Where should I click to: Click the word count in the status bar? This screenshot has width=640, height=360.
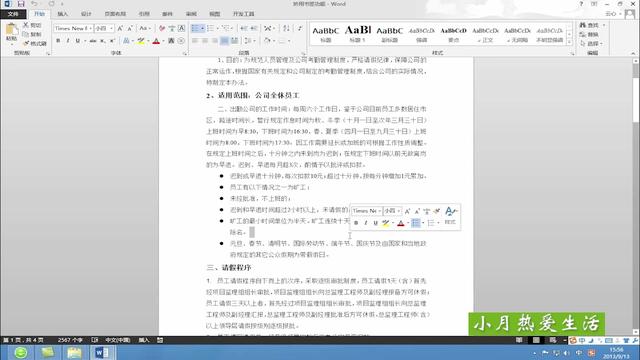[70, 340]
